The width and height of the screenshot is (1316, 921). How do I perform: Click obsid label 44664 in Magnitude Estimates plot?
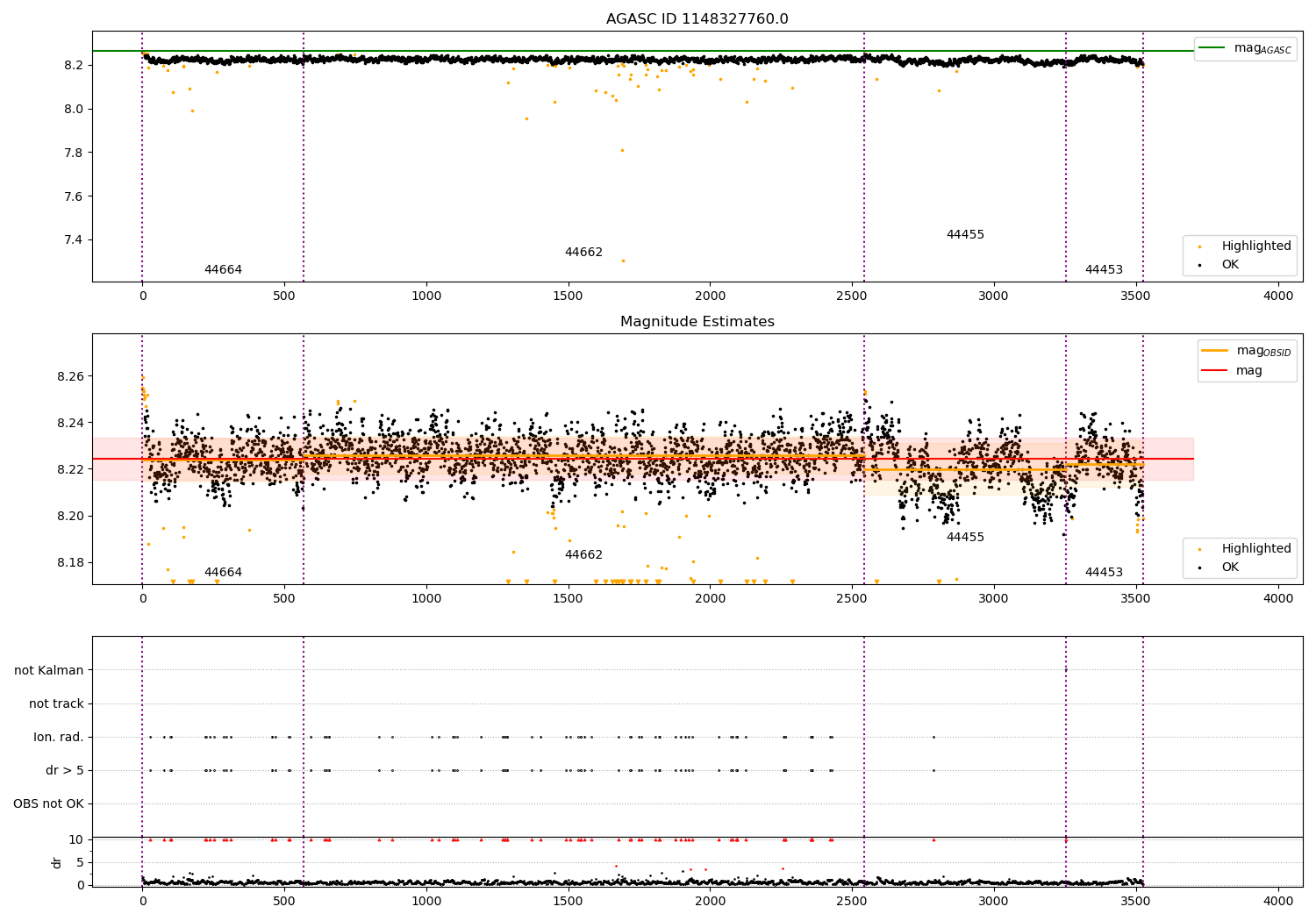coord(223,573)
